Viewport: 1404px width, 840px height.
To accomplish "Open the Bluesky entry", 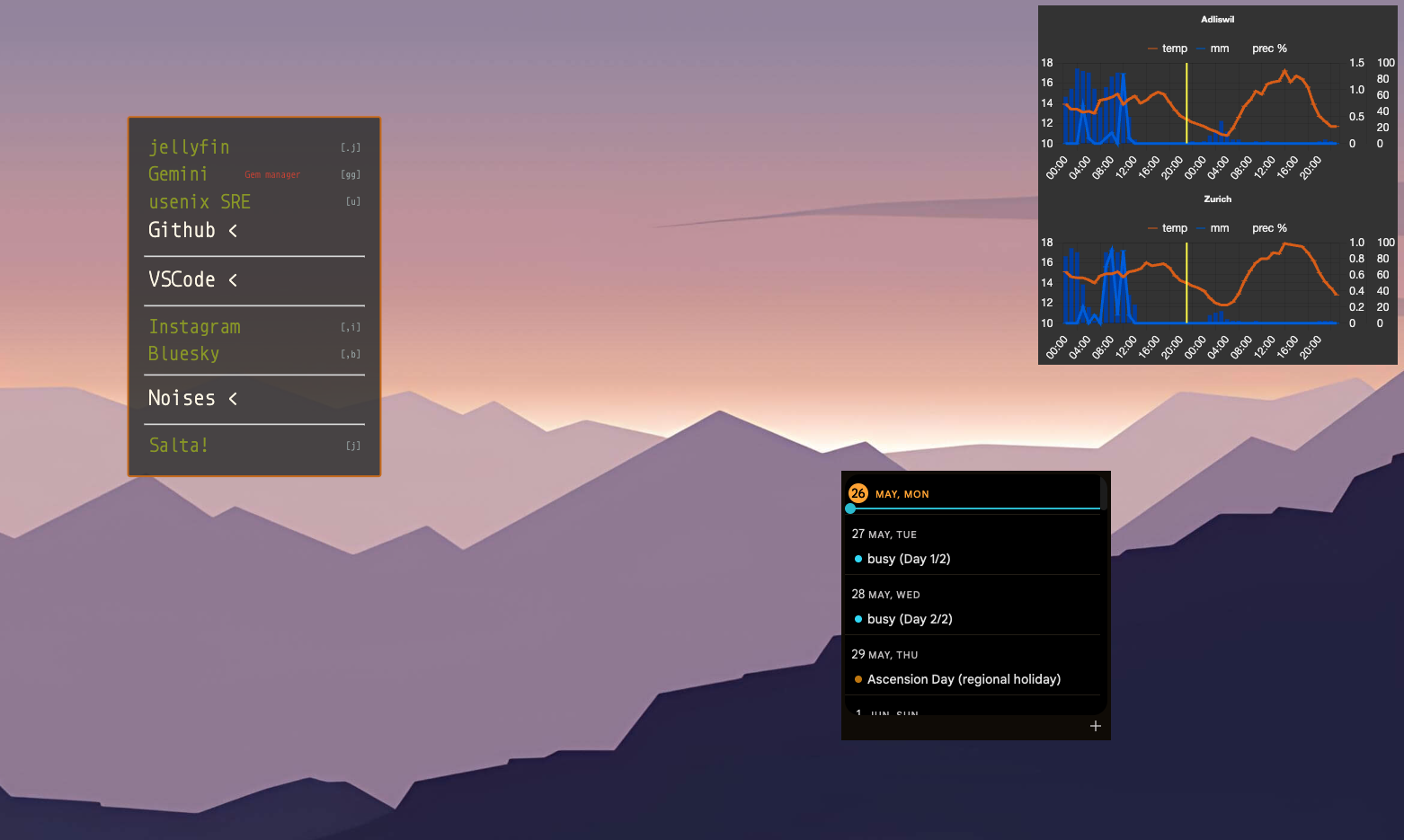I will (183, 354).
